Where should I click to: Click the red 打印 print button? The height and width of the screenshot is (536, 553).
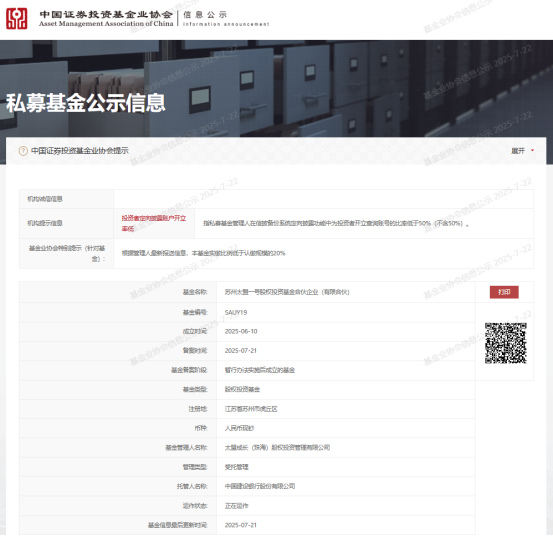[504, 292]
